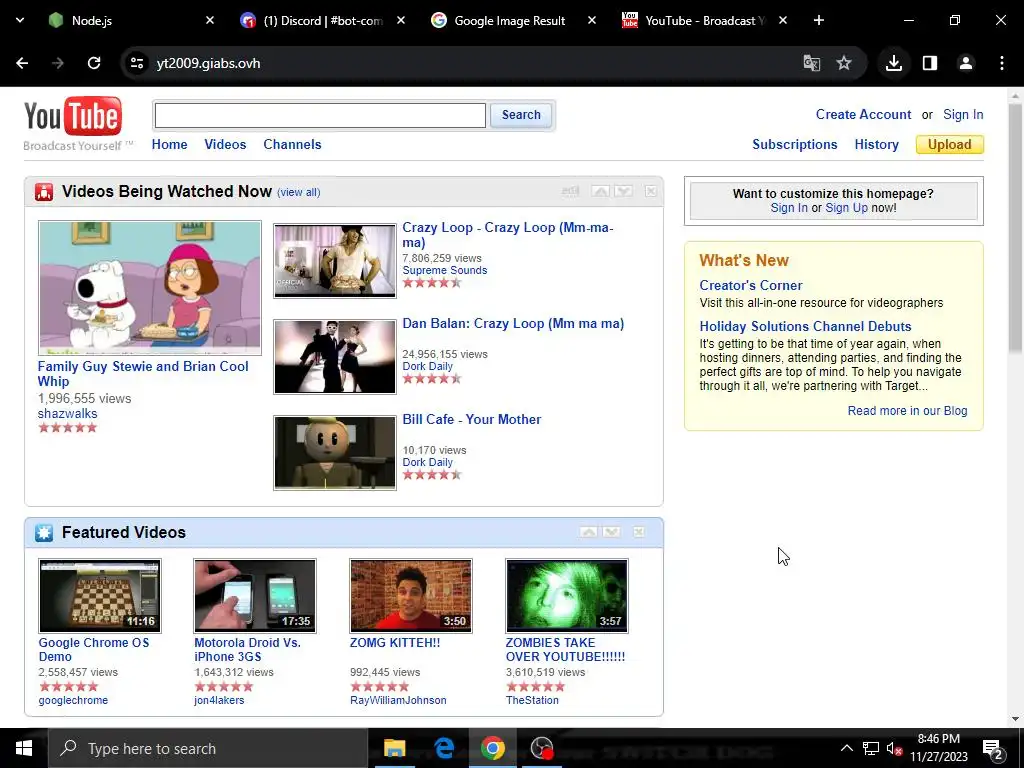Close the Node.js tab
This screenshot has width=1024, height=768.
[x=210, y=20]
